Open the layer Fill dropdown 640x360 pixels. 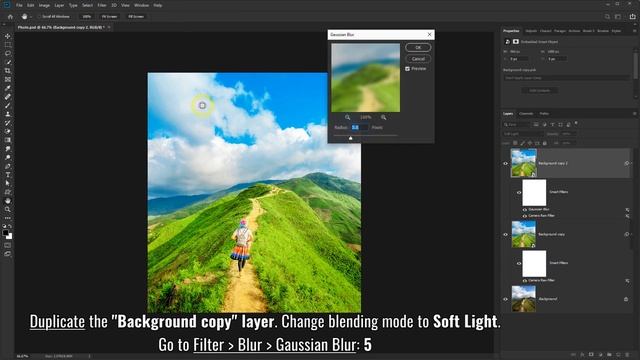click(568, 143)
